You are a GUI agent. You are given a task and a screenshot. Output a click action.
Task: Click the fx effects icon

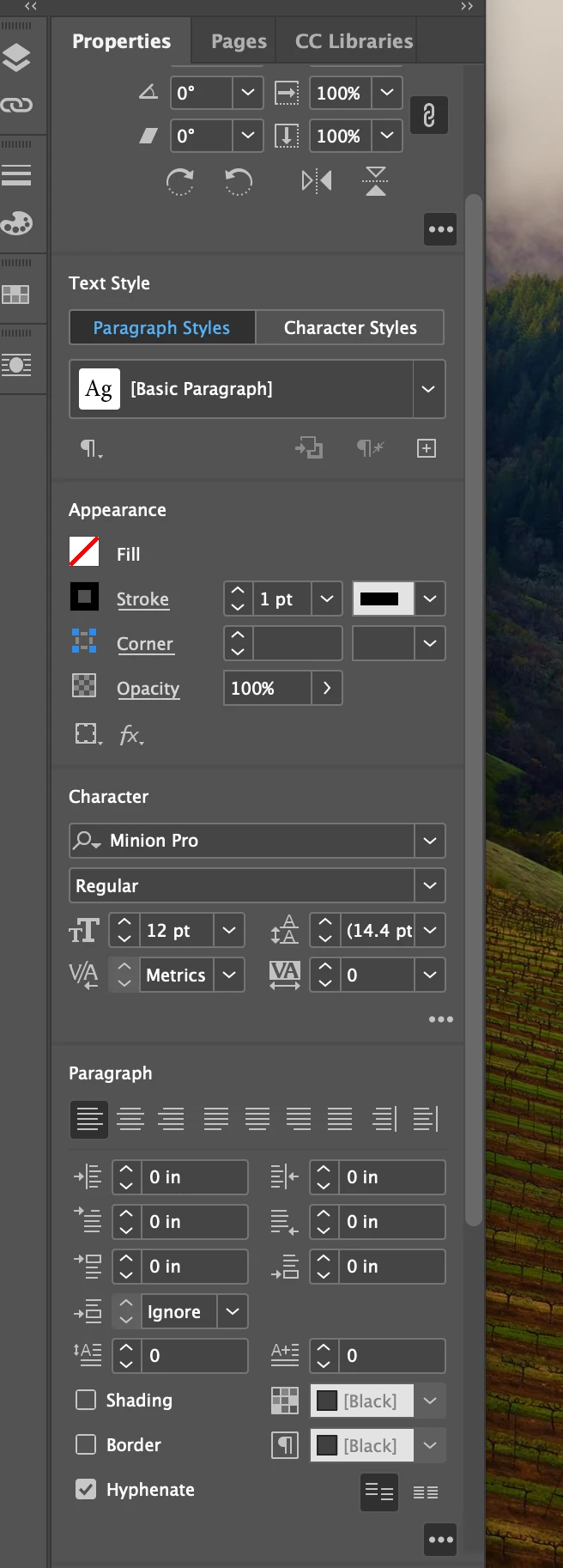tap(130, 735)
